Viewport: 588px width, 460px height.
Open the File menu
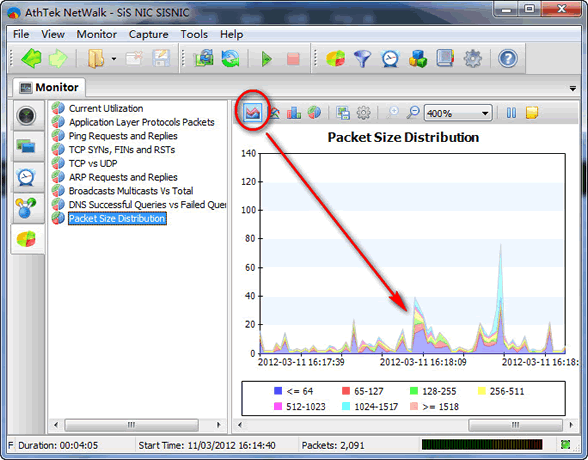[21, 34]
